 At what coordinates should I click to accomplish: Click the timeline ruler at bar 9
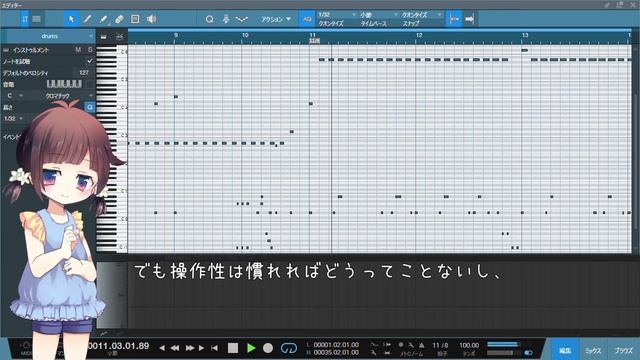(x=176, y=36)
